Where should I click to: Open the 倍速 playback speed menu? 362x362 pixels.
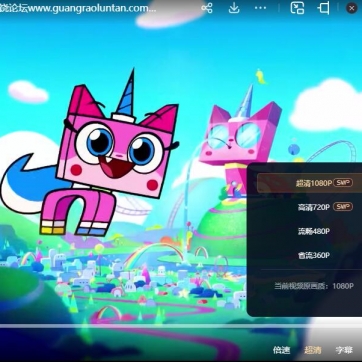[282, 350]
